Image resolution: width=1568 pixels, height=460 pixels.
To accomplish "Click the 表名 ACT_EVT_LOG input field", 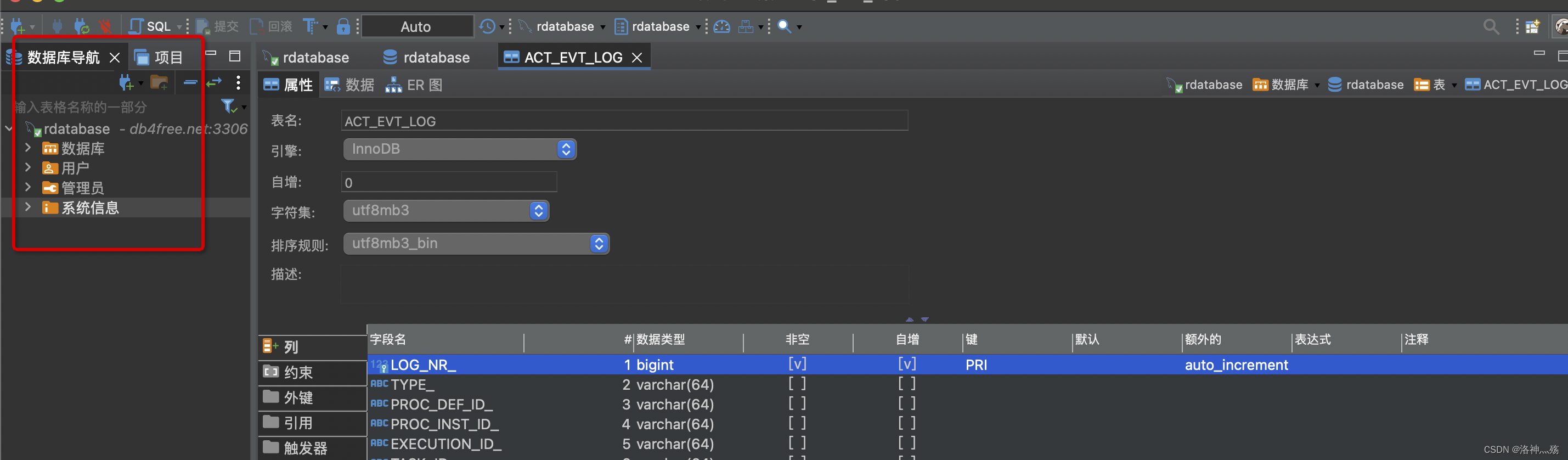I will (x=624, y=121).
